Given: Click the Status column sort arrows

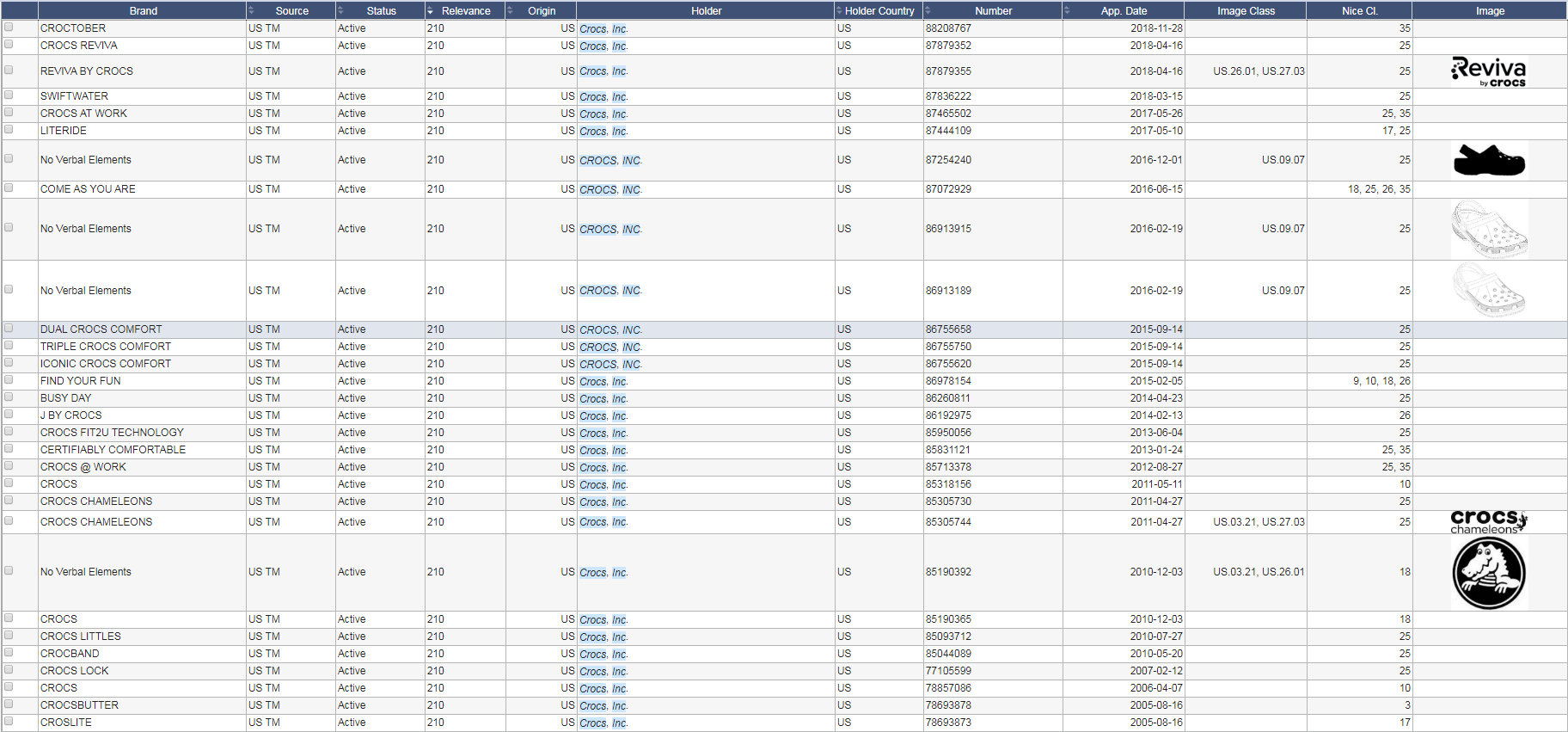Looking at the screenshot, I should (340, 10).
